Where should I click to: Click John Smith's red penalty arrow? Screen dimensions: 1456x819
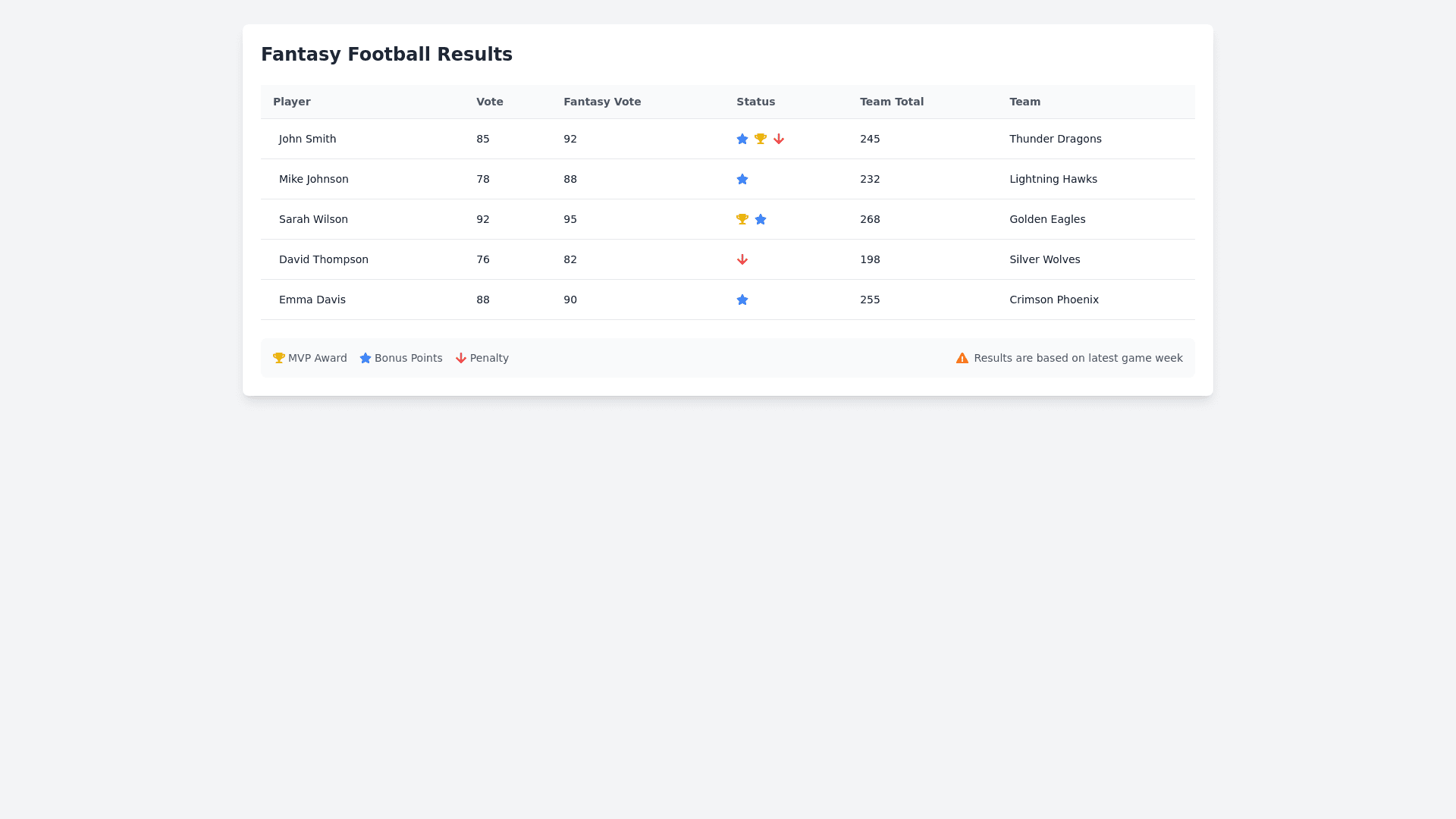[x=779, y=139]
